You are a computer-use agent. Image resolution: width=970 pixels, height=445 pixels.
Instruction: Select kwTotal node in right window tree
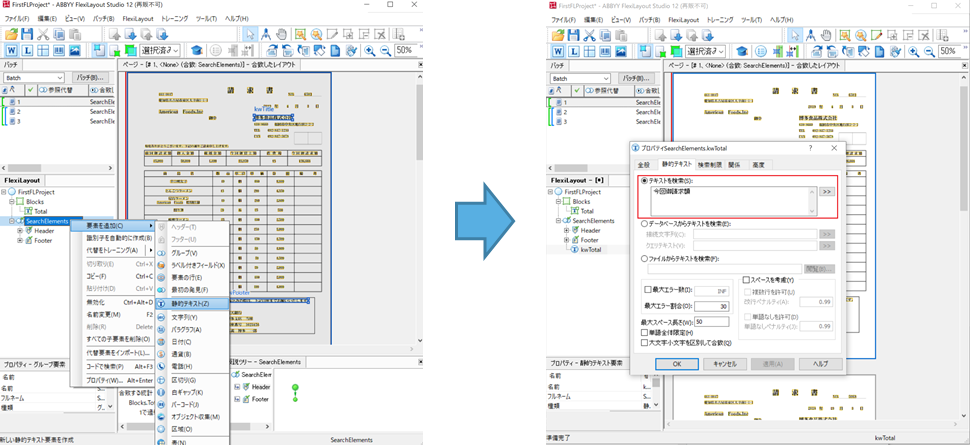coord(593,249)
